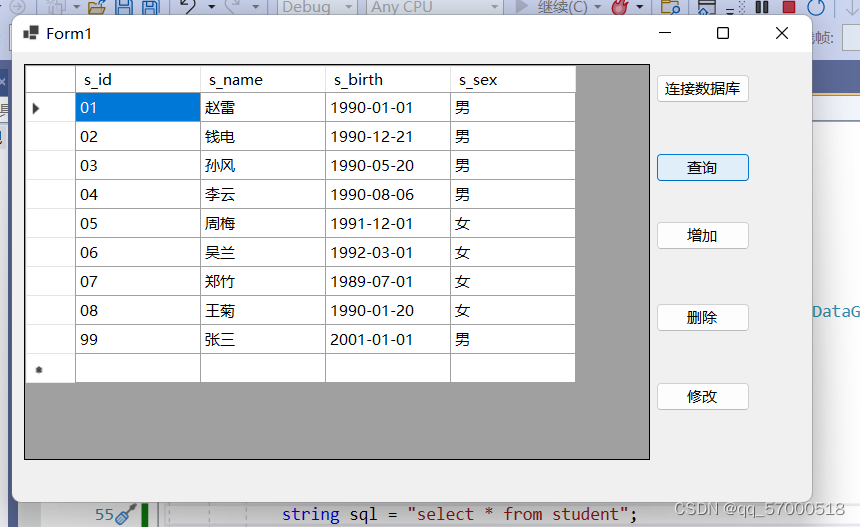Pause debugging in Visual Studio toolbar
Image resolution: width=860 pixels, height=527 pixels.
[762, 7]
